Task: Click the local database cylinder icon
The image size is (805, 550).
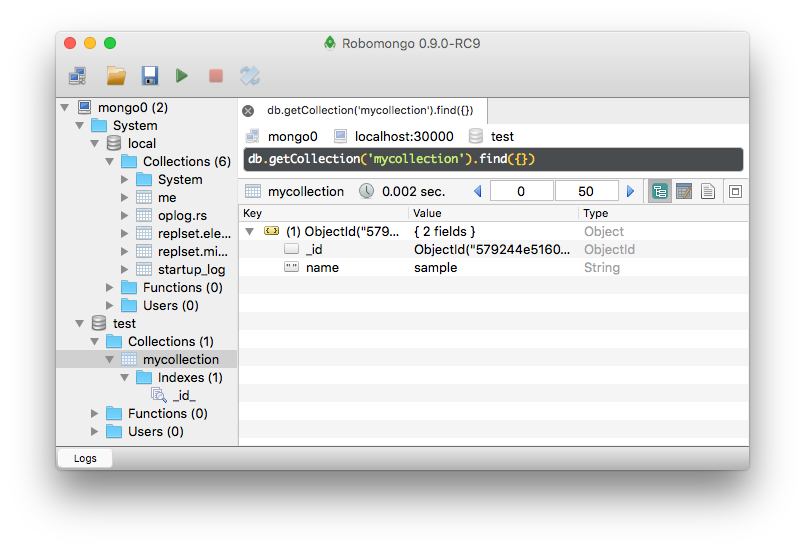Action: pyautogui.click(x=113, y=143)
